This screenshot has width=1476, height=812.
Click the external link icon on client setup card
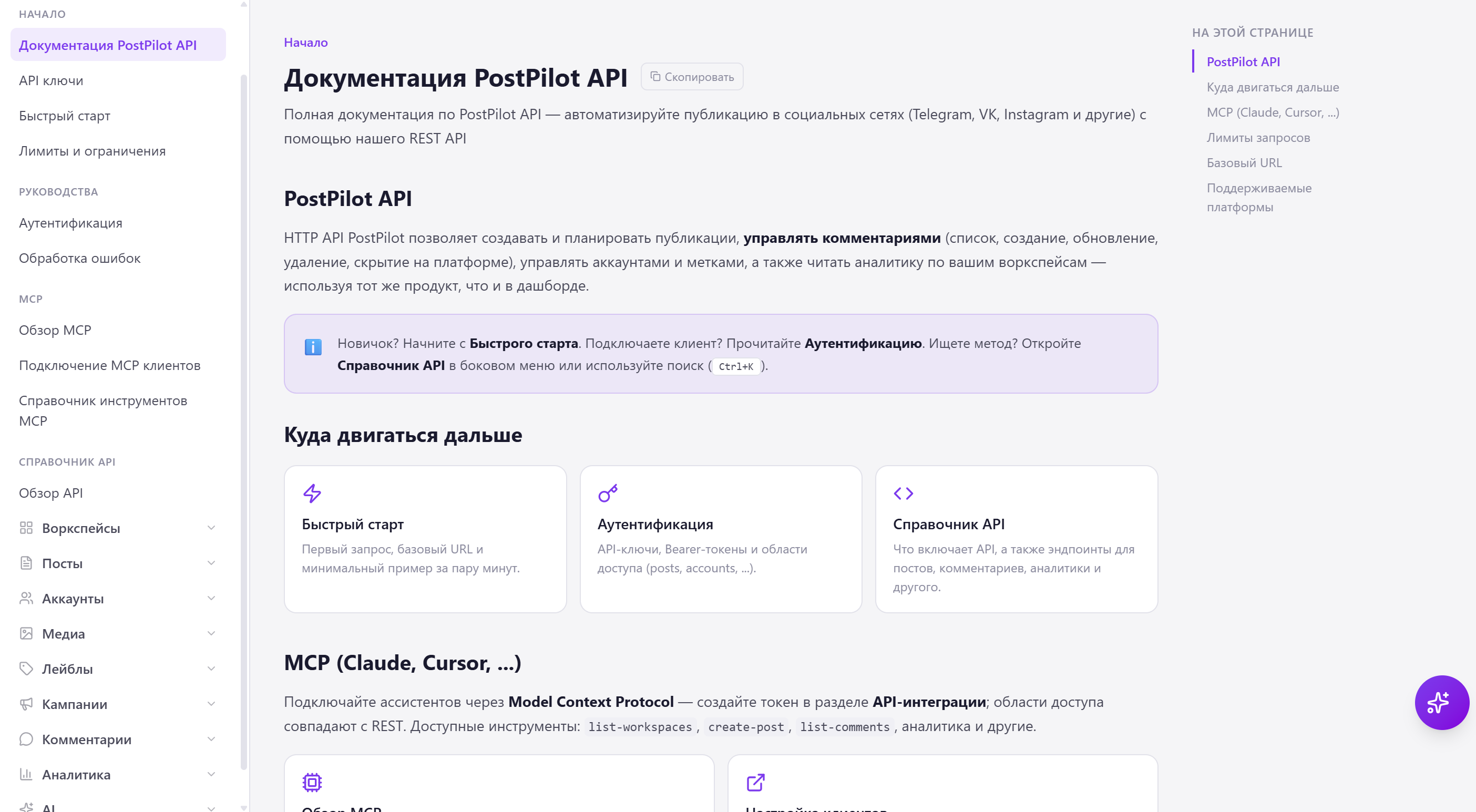pos(756,782)
